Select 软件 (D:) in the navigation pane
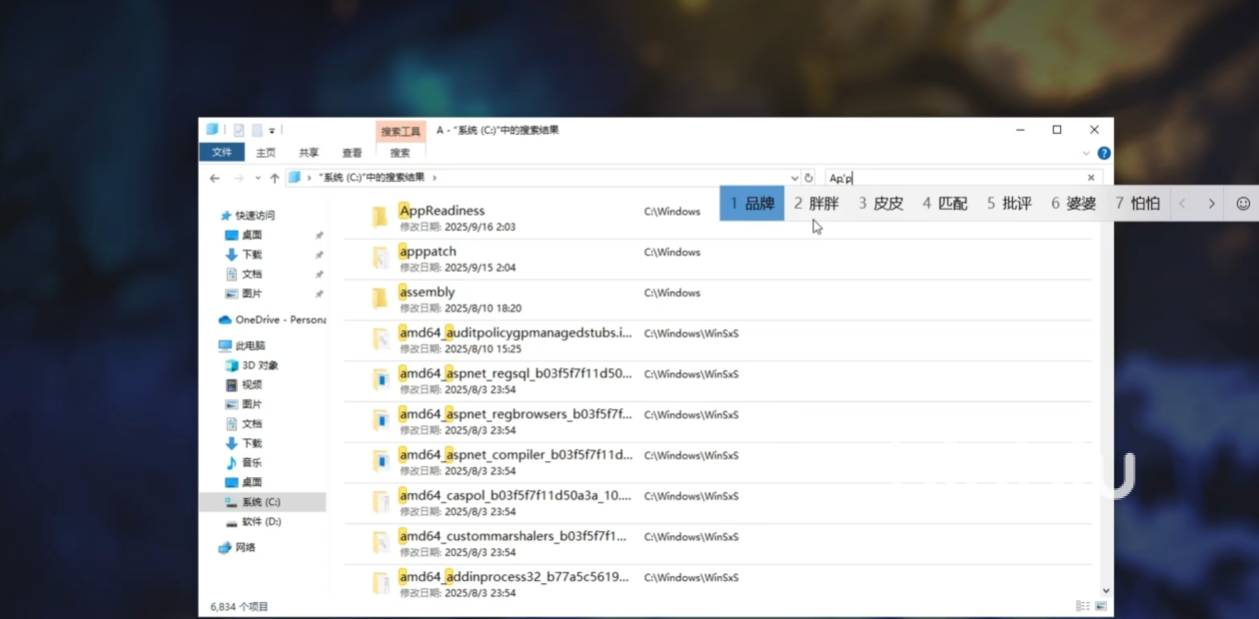Screen dimensions: 1259x619 pos(260,522)
